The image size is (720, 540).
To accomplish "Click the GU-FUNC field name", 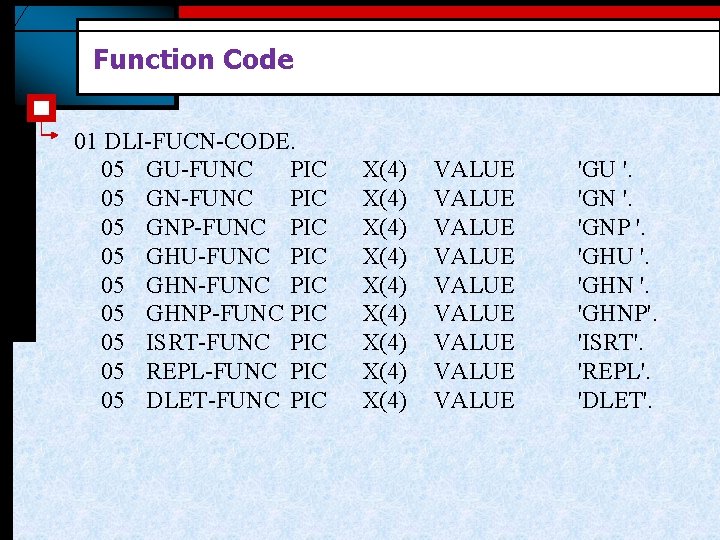I will 199,169.
